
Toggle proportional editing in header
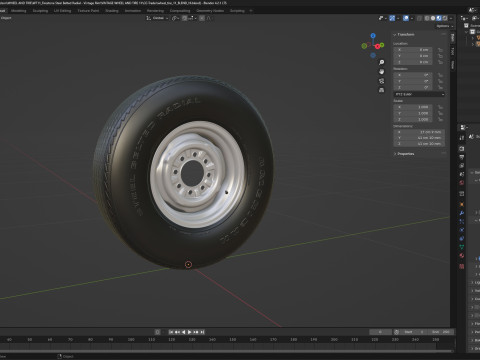[x=202, y=18]
